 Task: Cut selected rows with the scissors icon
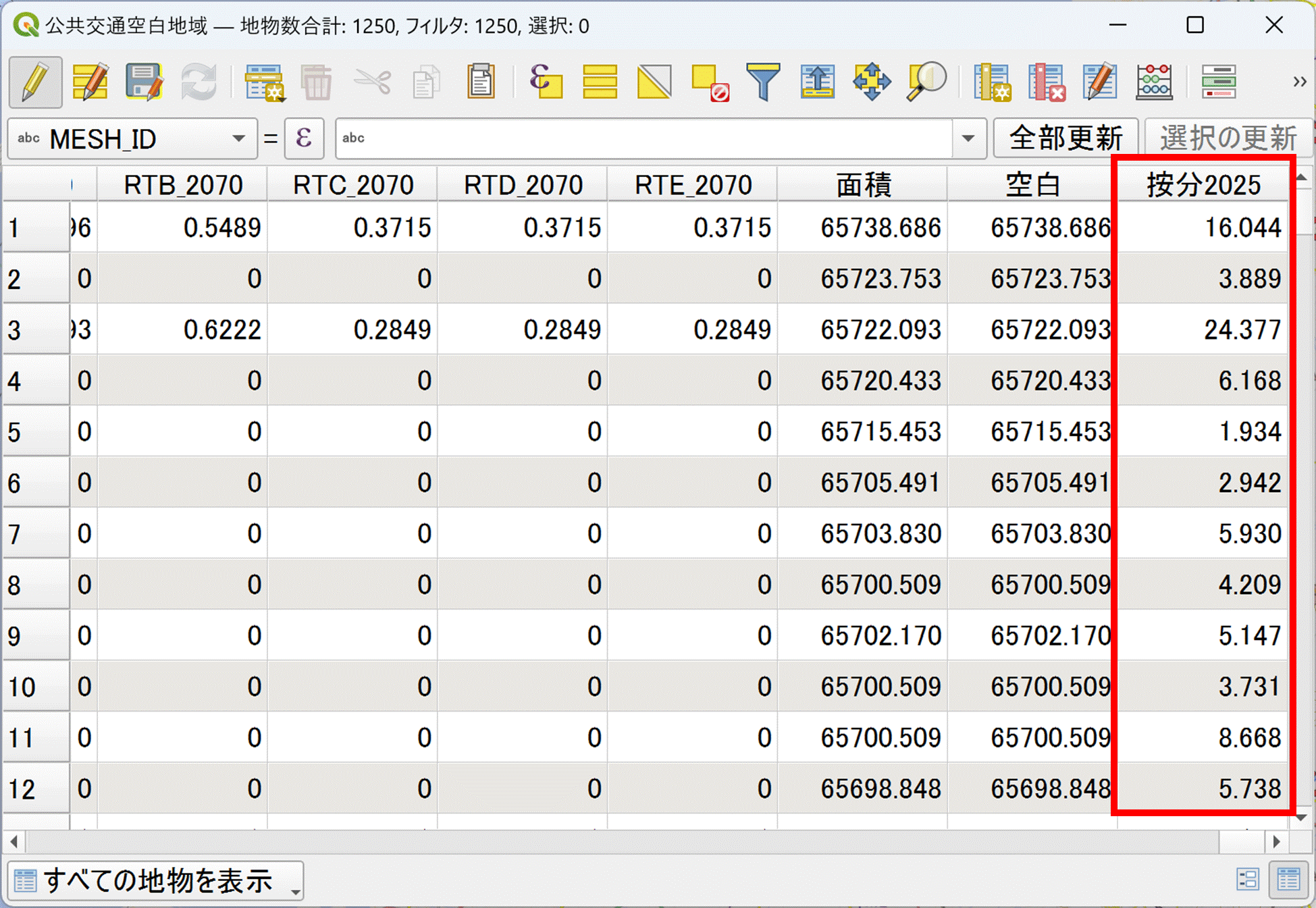(x=372, y=82)
